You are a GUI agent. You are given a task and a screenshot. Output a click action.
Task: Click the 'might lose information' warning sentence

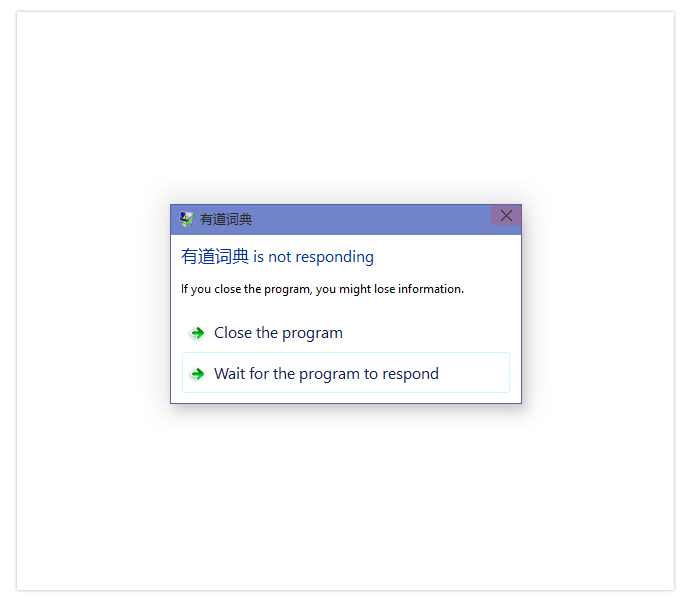coord(322,289)
